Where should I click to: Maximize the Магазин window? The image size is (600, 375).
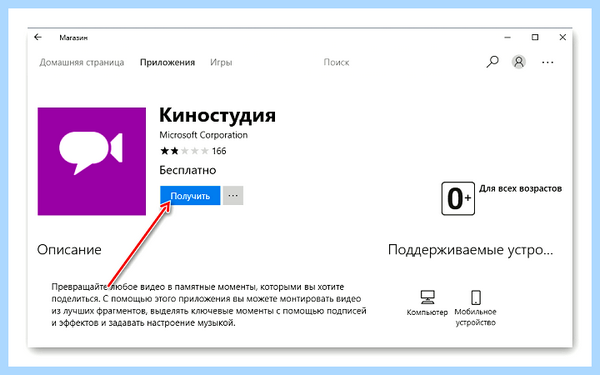coord(535,37)
